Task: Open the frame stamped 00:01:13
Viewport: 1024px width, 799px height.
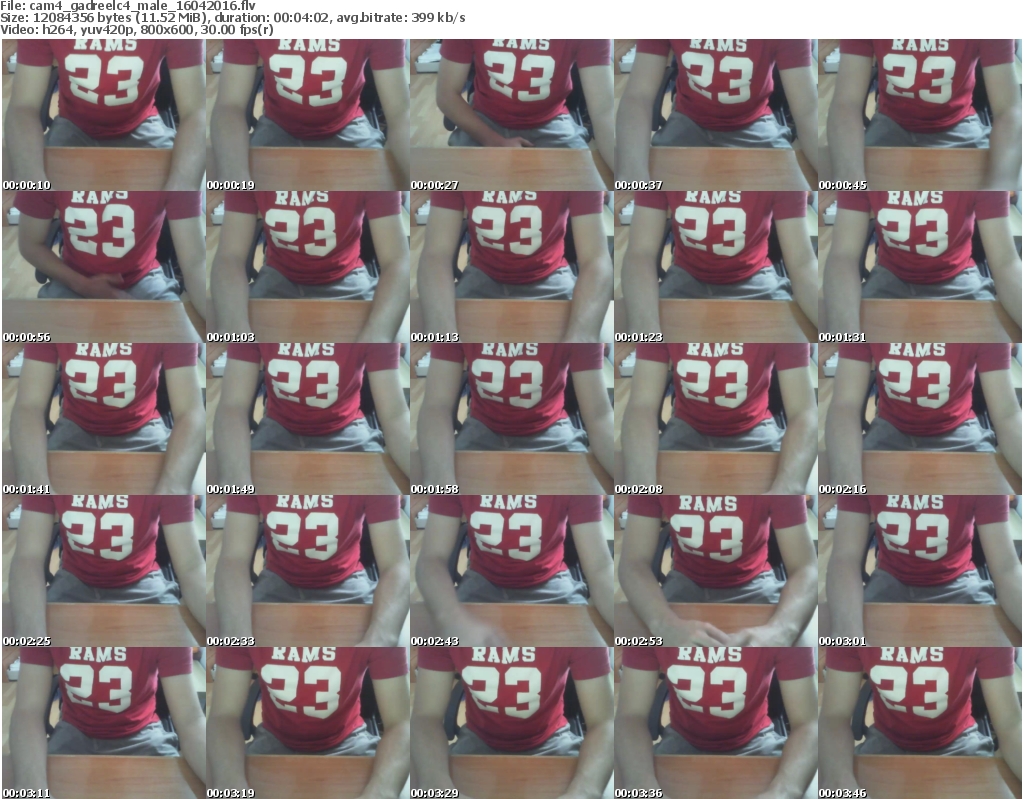Action: tap(511, 267)
